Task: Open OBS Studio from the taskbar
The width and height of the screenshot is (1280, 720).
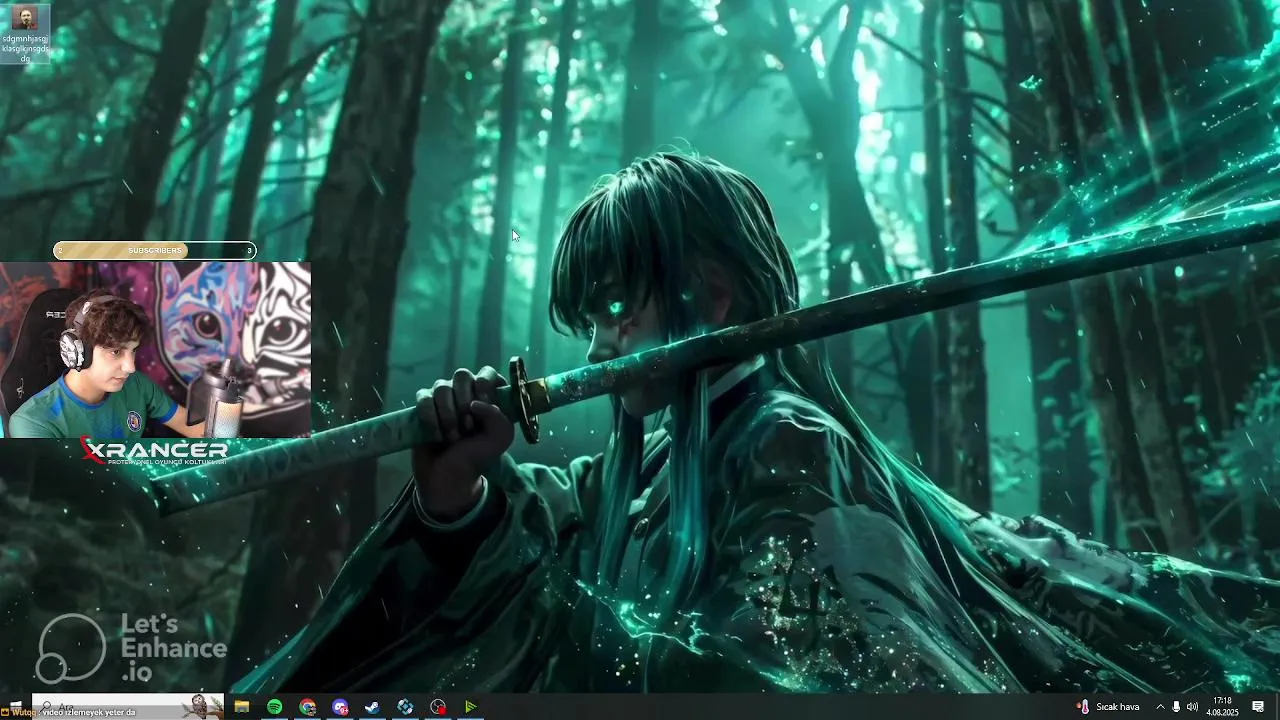Action: (x=438, y=706)
